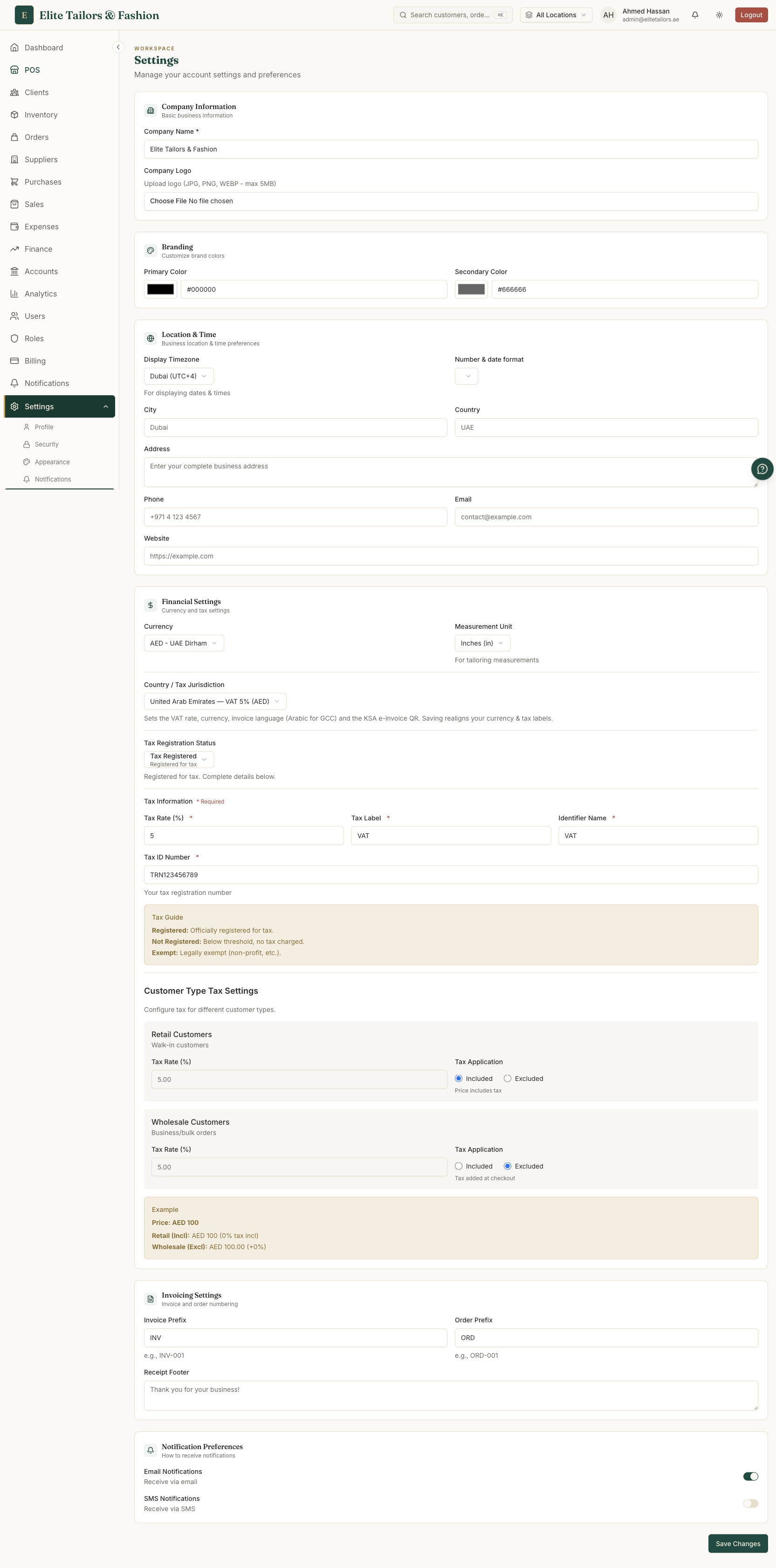Click the Billing card icon
The image size is (776, 1568).
[14, 361]
